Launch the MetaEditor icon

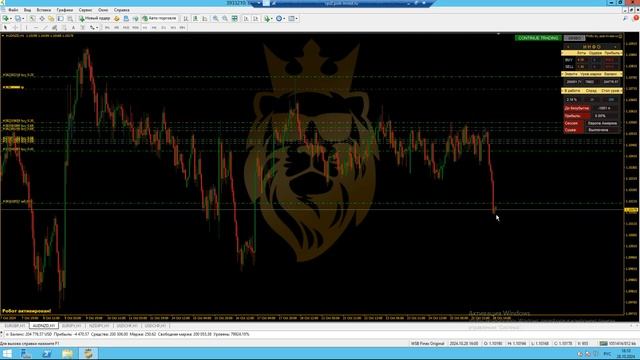click(x=116, y=18)
